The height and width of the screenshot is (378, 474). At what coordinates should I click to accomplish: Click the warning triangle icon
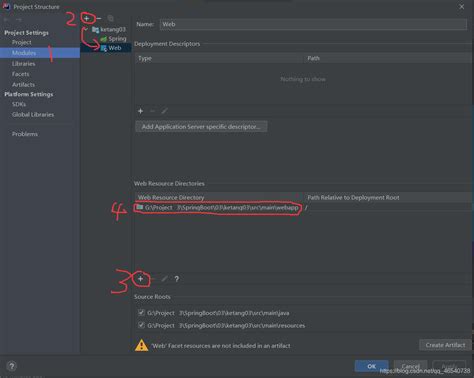(141, 345)
